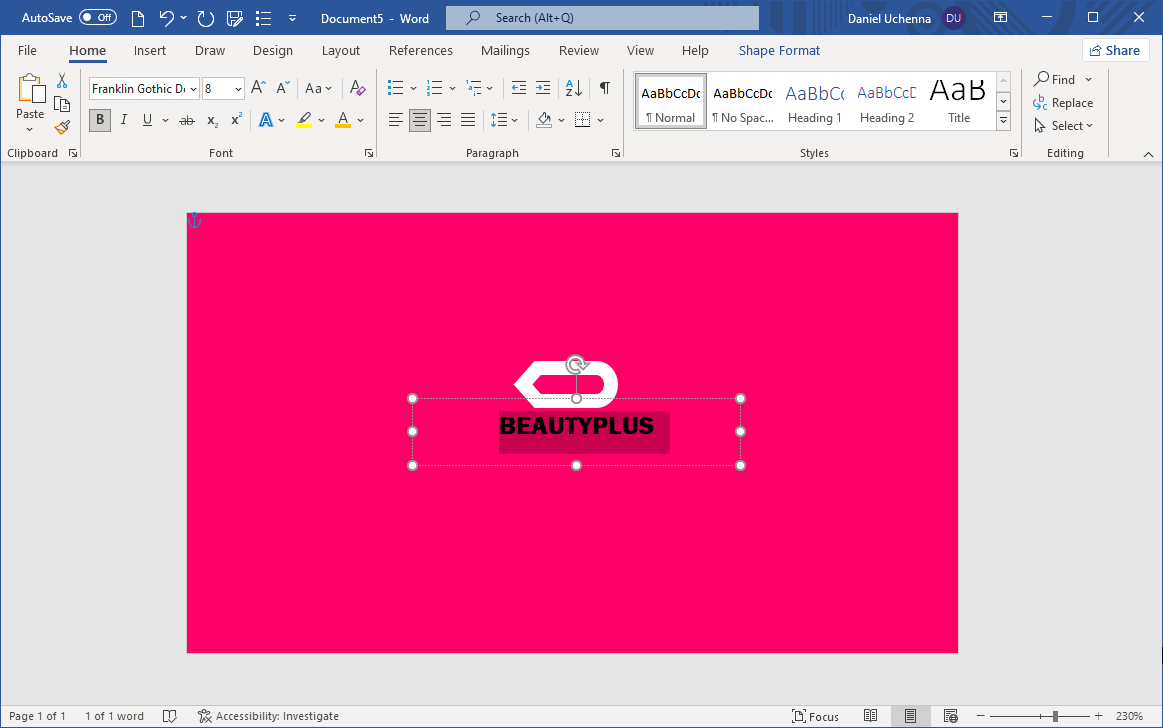
Task: Toggle center text alignment
Action: pyautogui.click(x=420, y=120)
